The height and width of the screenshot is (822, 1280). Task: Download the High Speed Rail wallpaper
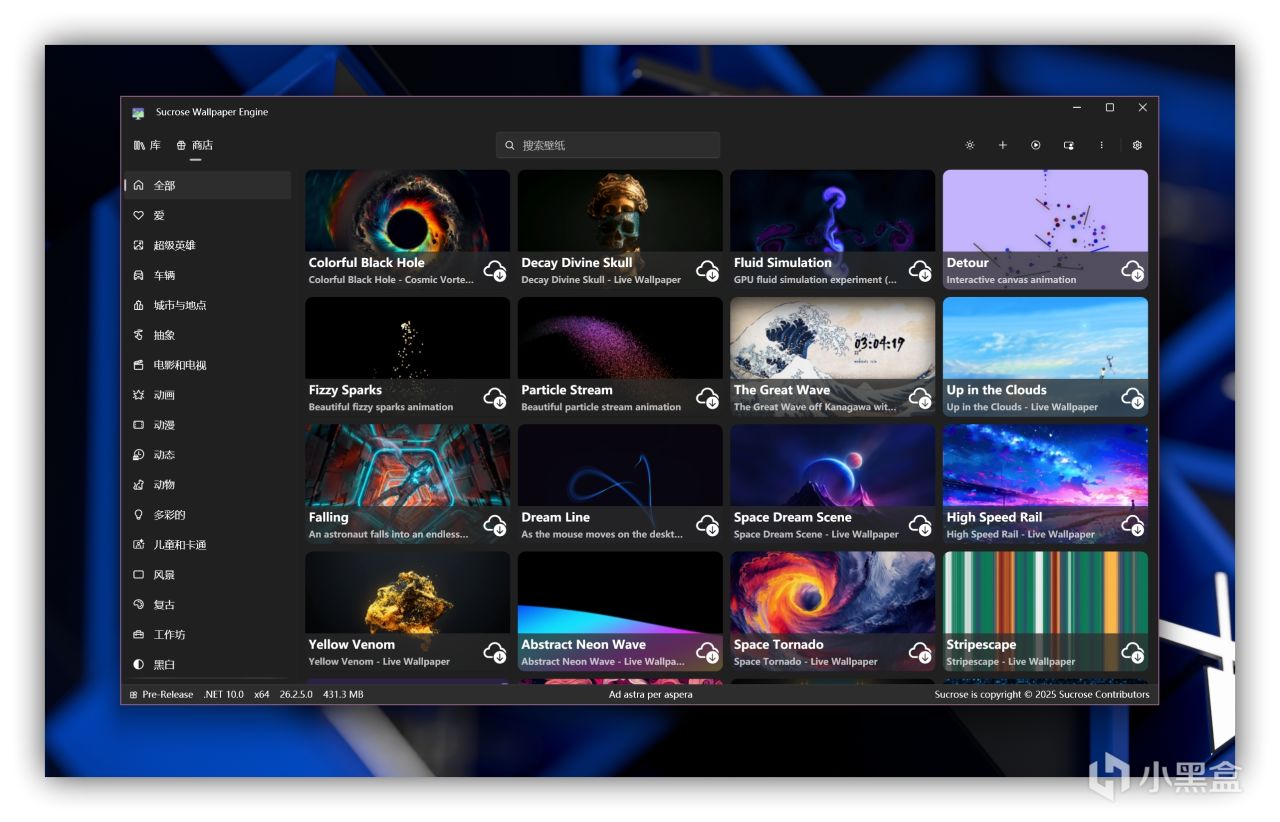click(x=1133, y=525)
